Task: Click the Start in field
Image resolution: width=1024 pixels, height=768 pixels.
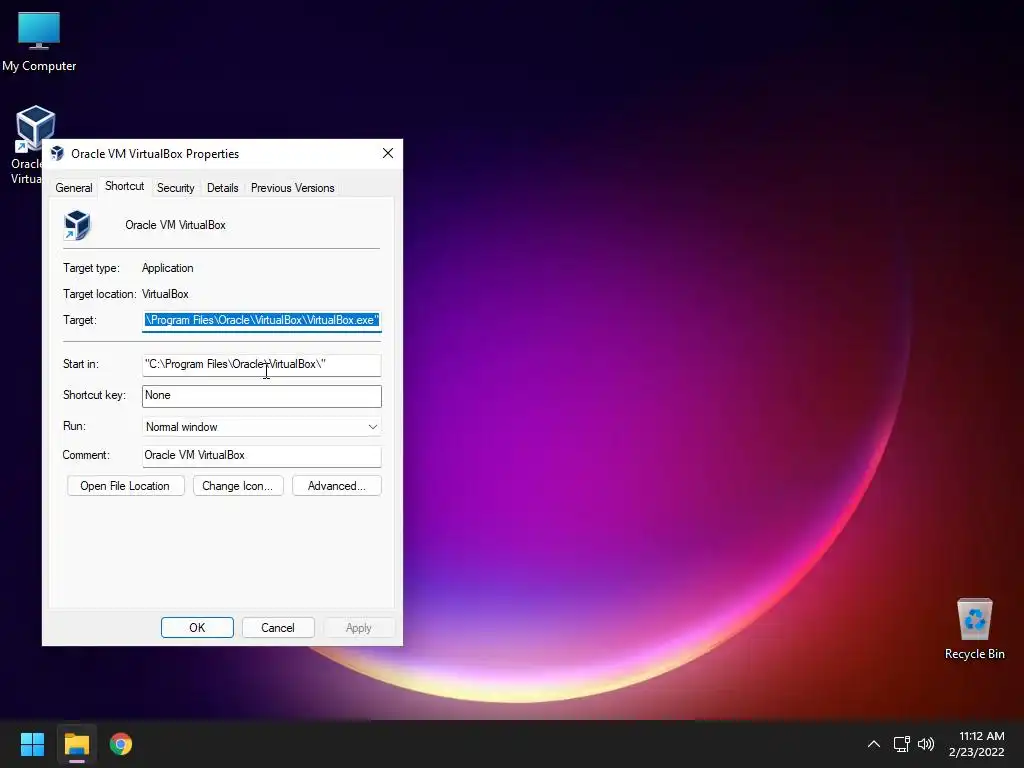Action: (x=262, y=364)
